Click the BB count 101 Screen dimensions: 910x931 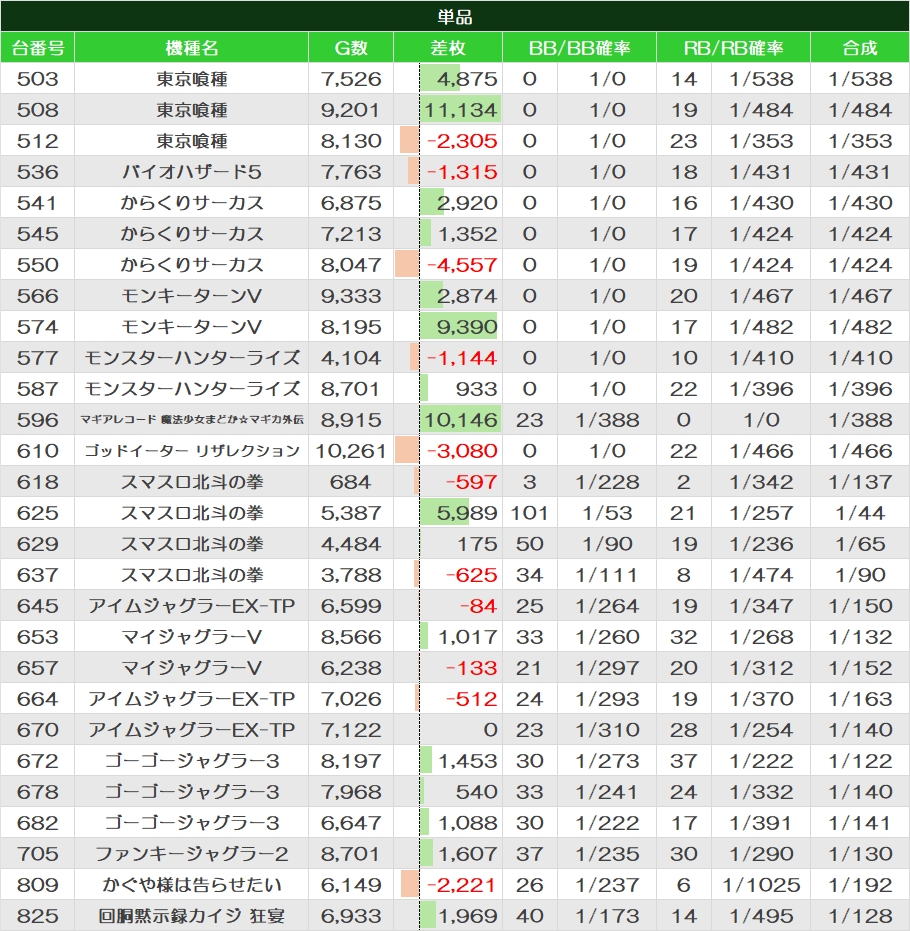[x=529, y=512]
